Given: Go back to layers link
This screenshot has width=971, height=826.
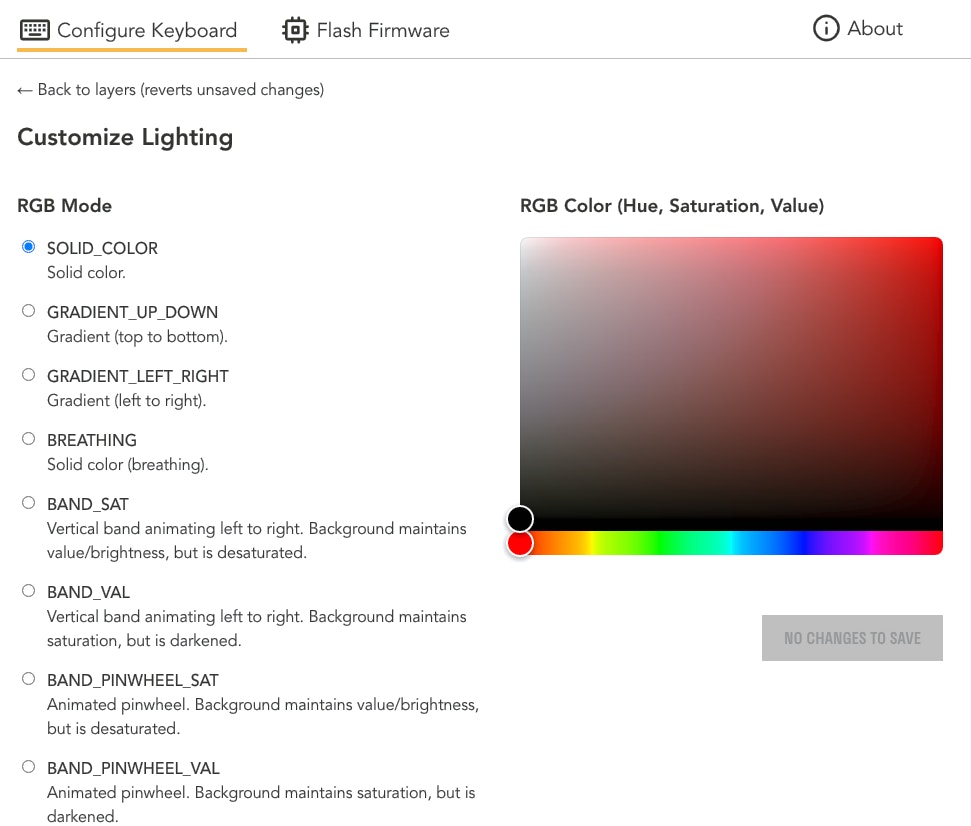Looking at the screenshot, I should [x=171, y=90].
